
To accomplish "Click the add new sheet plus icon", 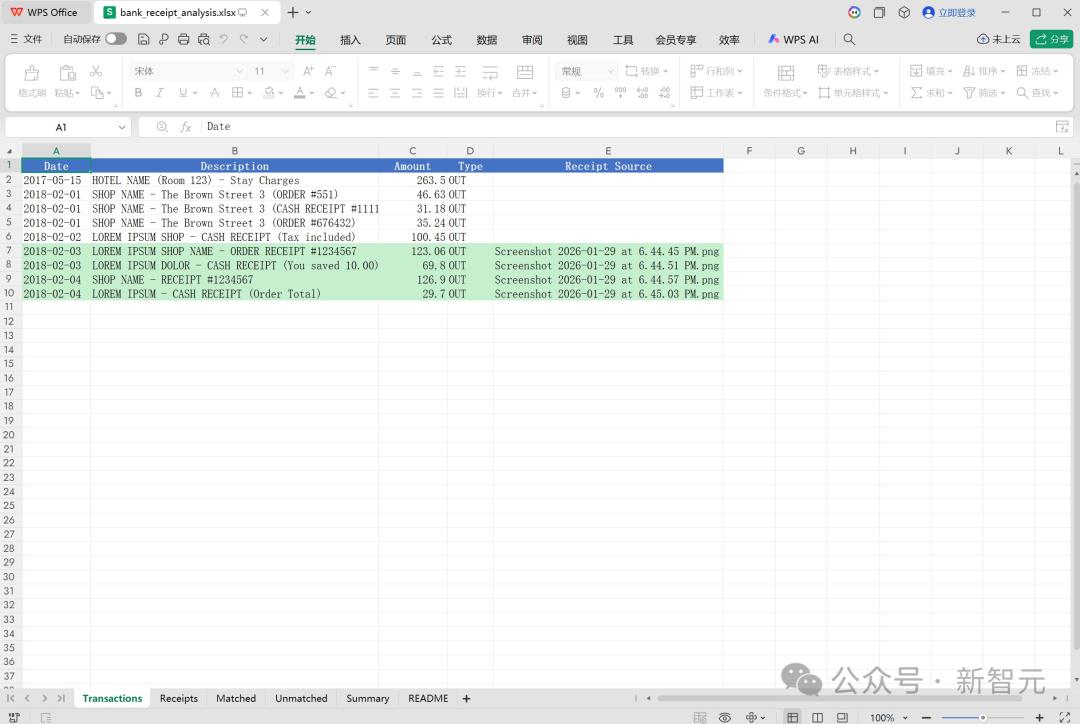I will (466, 699).
